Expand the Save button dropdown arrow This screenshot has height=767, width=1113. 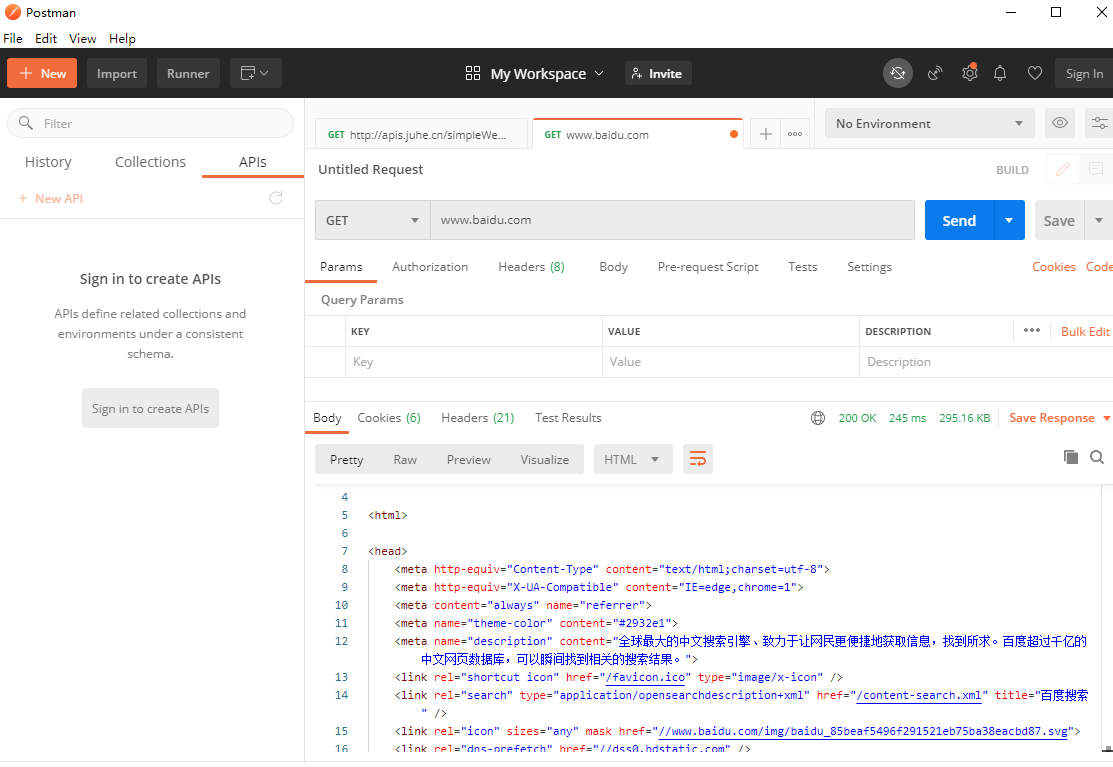coord(1099,220)
